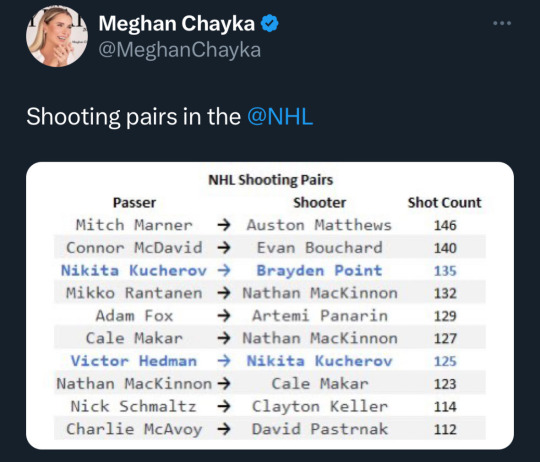This screenshot has height=462, width=540.
Task: Click the Shooter column header
Action: click(x=320, y=202)
